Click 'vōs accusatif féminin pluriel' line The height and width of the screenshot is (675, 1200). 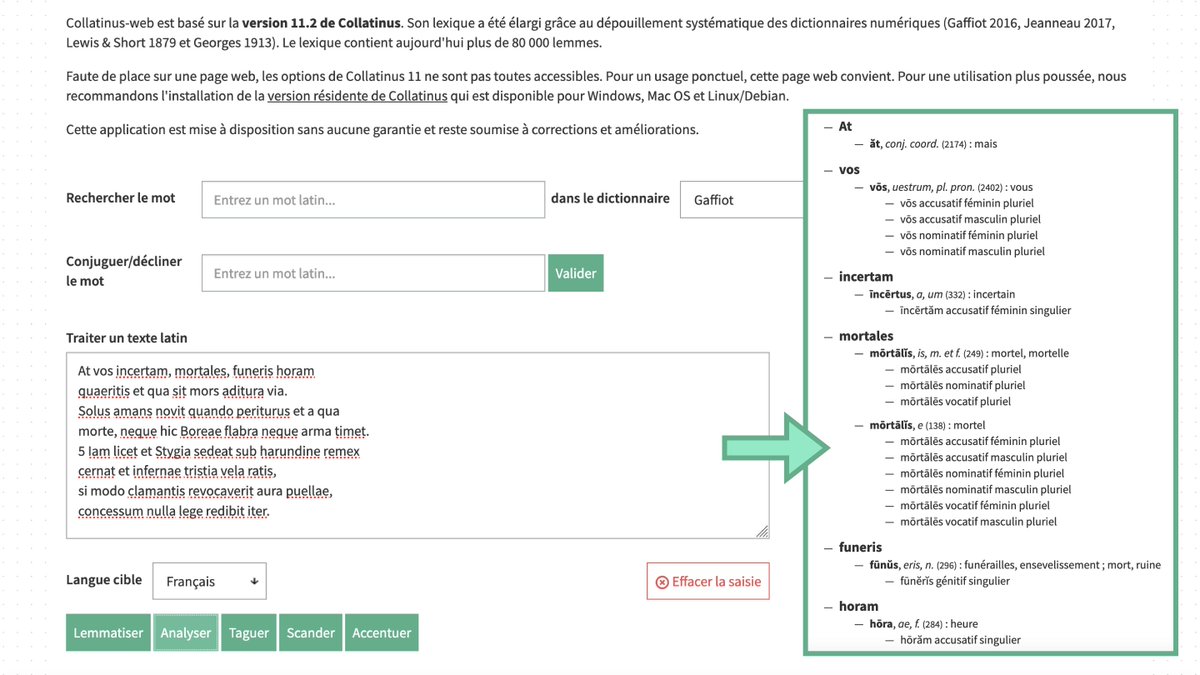(x=967, y=203)
